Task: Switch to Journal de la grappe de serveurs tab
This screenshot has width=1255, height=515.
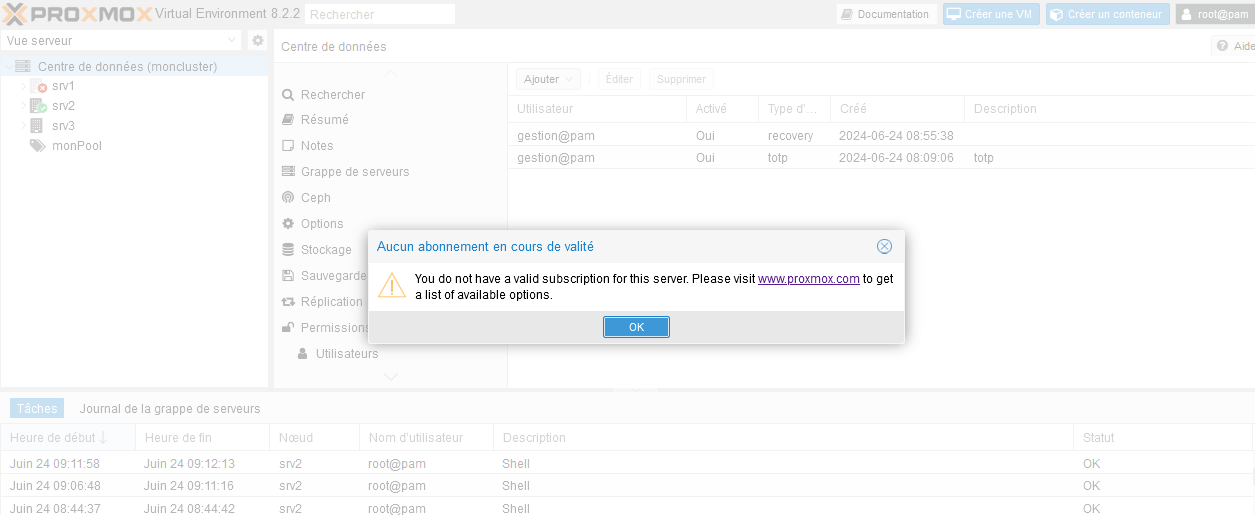Action: pos(170,408)
